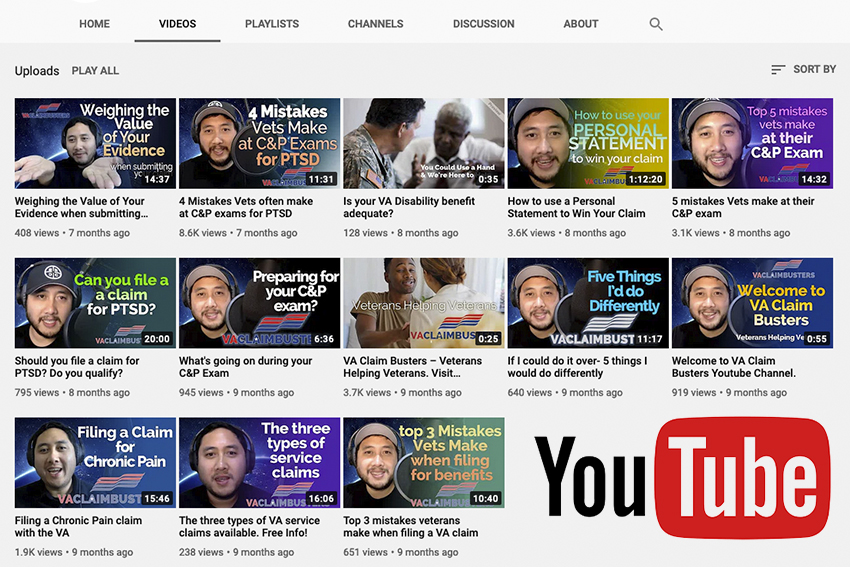
Task: Click title What's going on during your C&P Exam
Action: point(246,367)
